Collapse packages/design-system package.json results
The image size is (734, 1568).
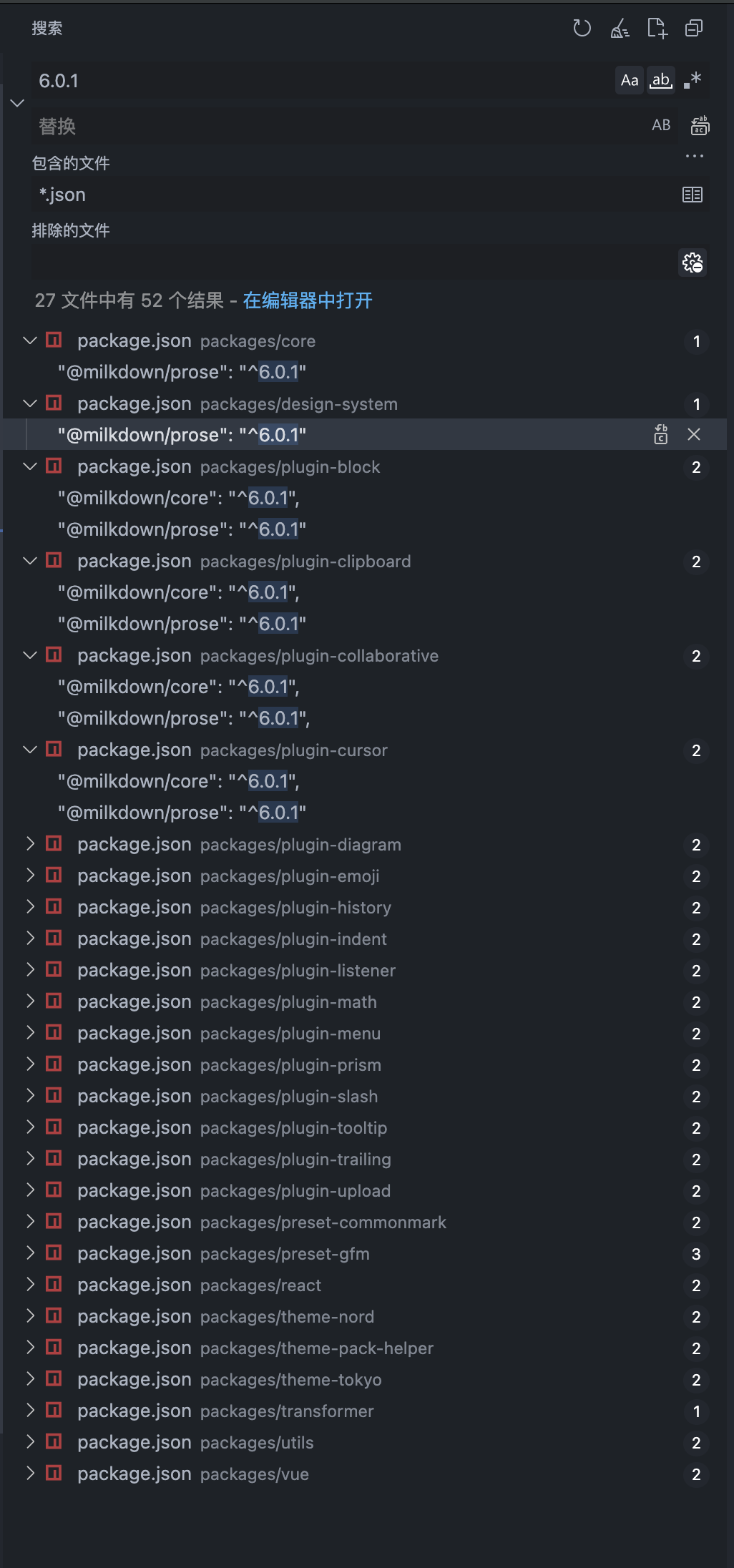click(x=30, y=403)
